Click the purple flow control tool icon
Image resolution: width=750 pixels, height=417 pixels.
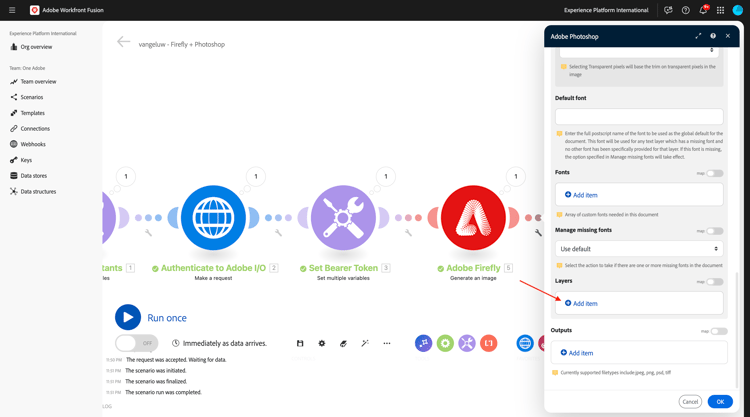click(423, 343)
